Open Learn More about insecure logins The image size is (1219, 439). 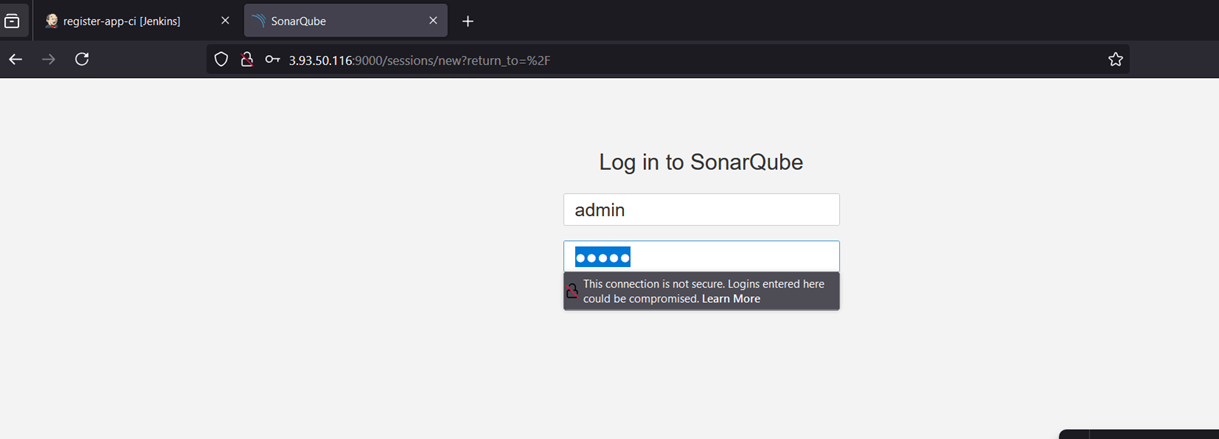tap(731, 299)
